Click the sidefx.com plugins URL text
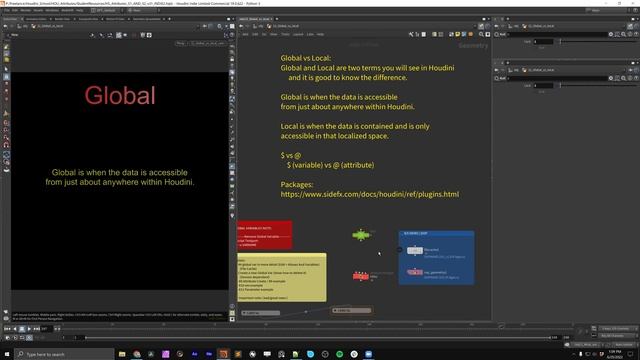Screen dimensions: 640x360 point(369,194)
